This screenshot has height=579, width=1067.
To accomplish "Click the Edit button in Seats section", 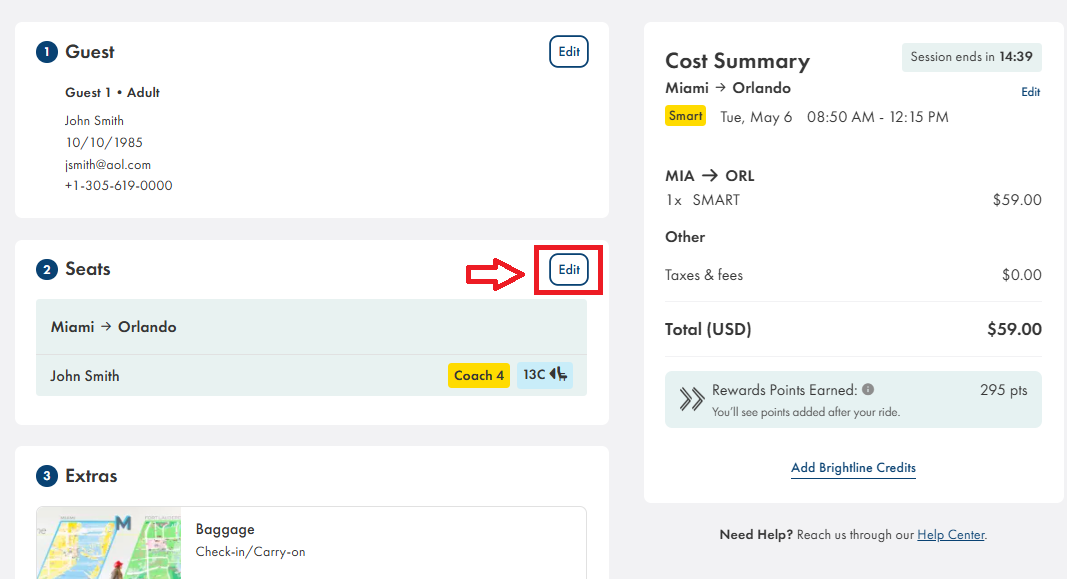I will (568, 270).
